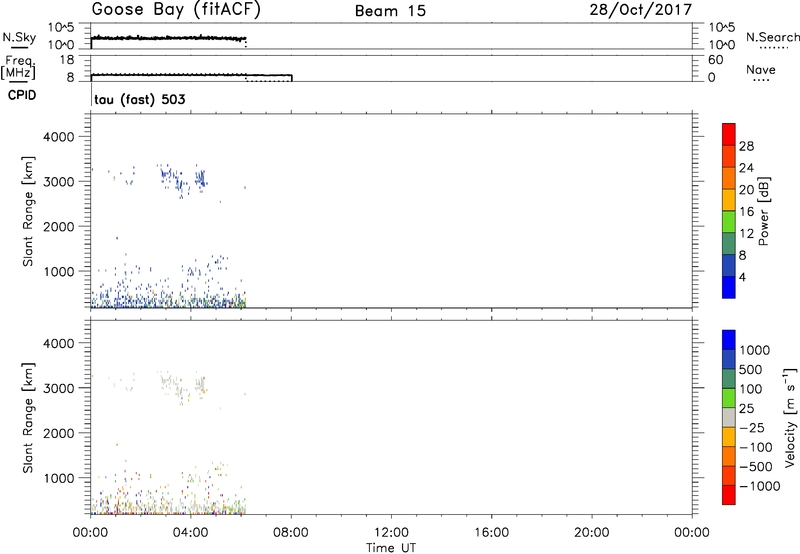The width and height of the screenshot is (800, 554).
Task: Click the 'Power [dB]' colorbar label
Action: tap(764, 211)
